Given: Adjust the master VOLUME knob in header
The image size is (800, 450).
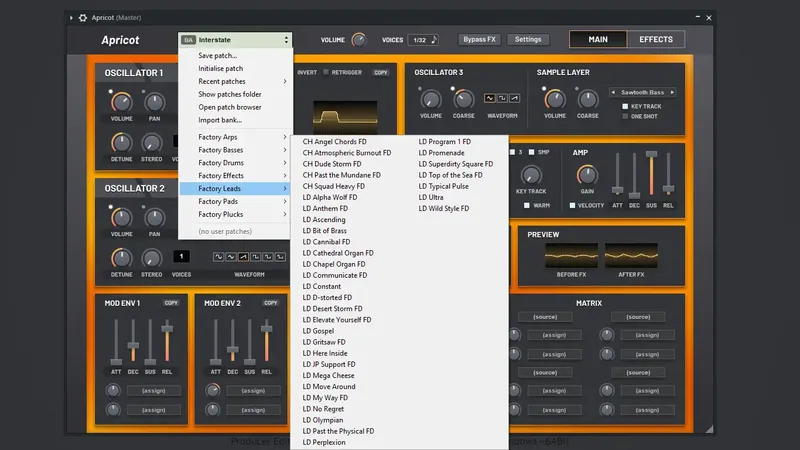Looking at the screenshot, I should pyautogui.click(x=359, y=40).
